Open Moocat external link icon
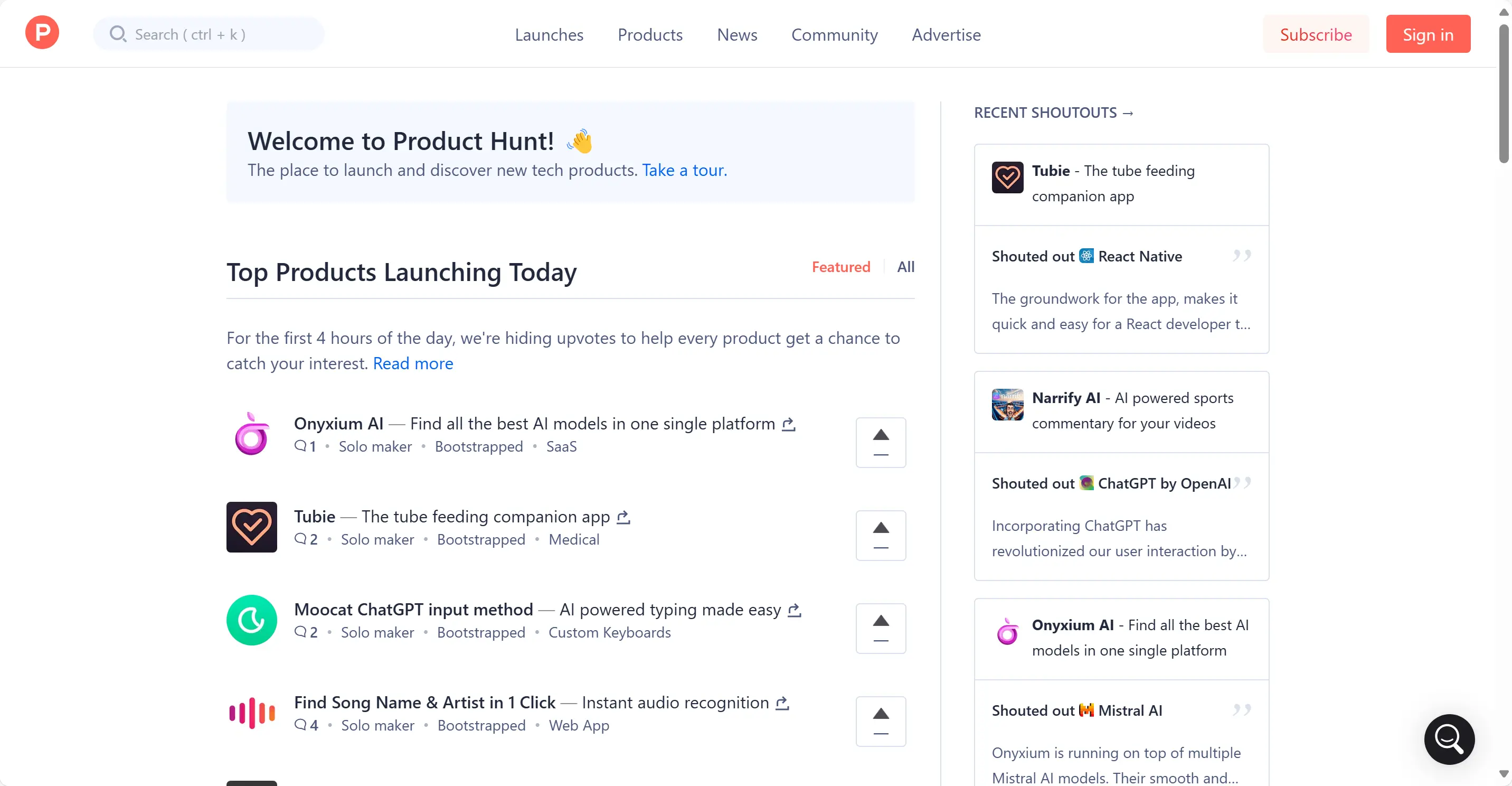Image resolution: width=1512 pixels, height=786 pixels. (x=794, y=610)
